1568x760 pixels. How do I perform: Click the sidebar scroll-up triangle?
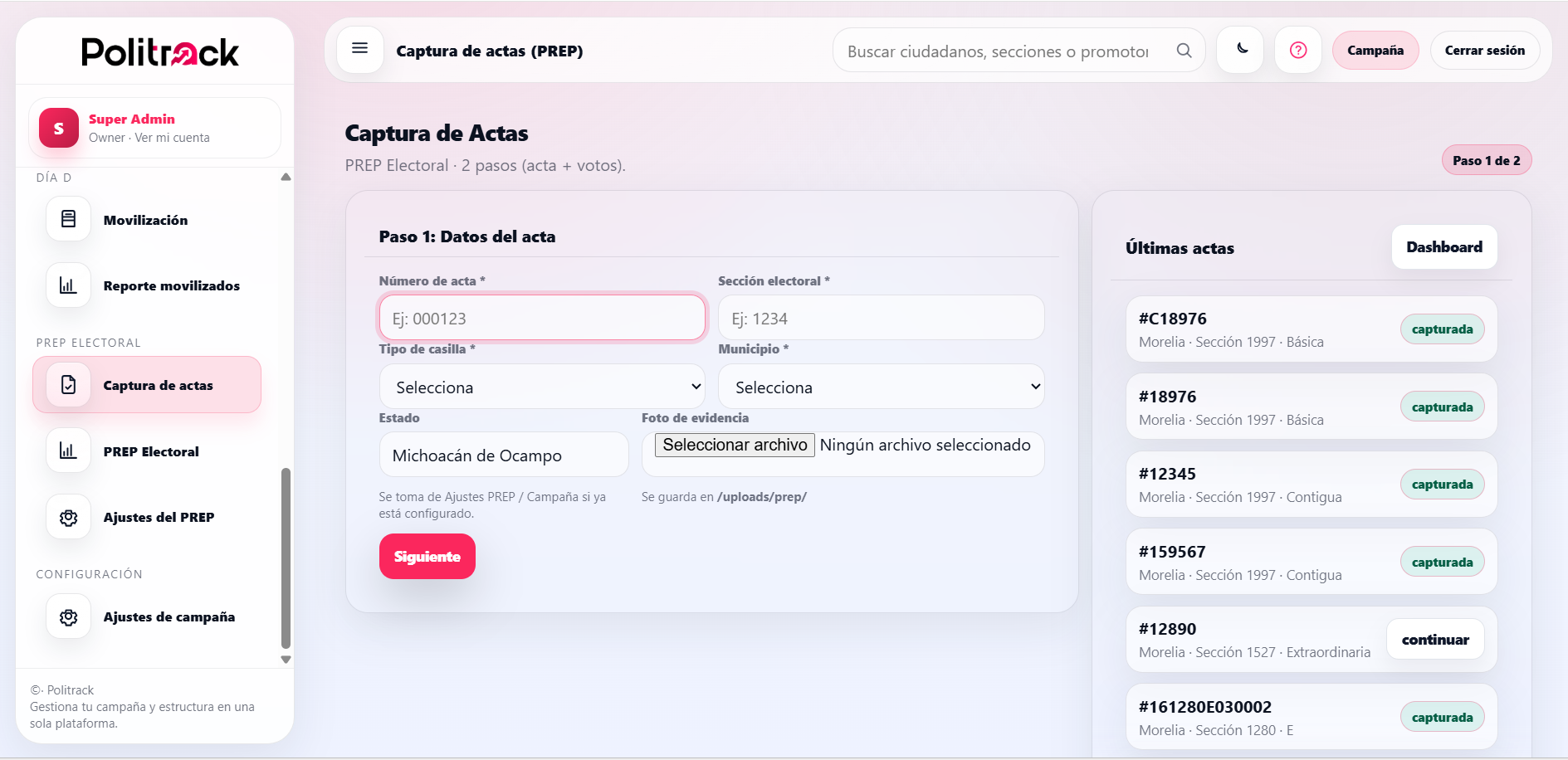tap(286, 176)
